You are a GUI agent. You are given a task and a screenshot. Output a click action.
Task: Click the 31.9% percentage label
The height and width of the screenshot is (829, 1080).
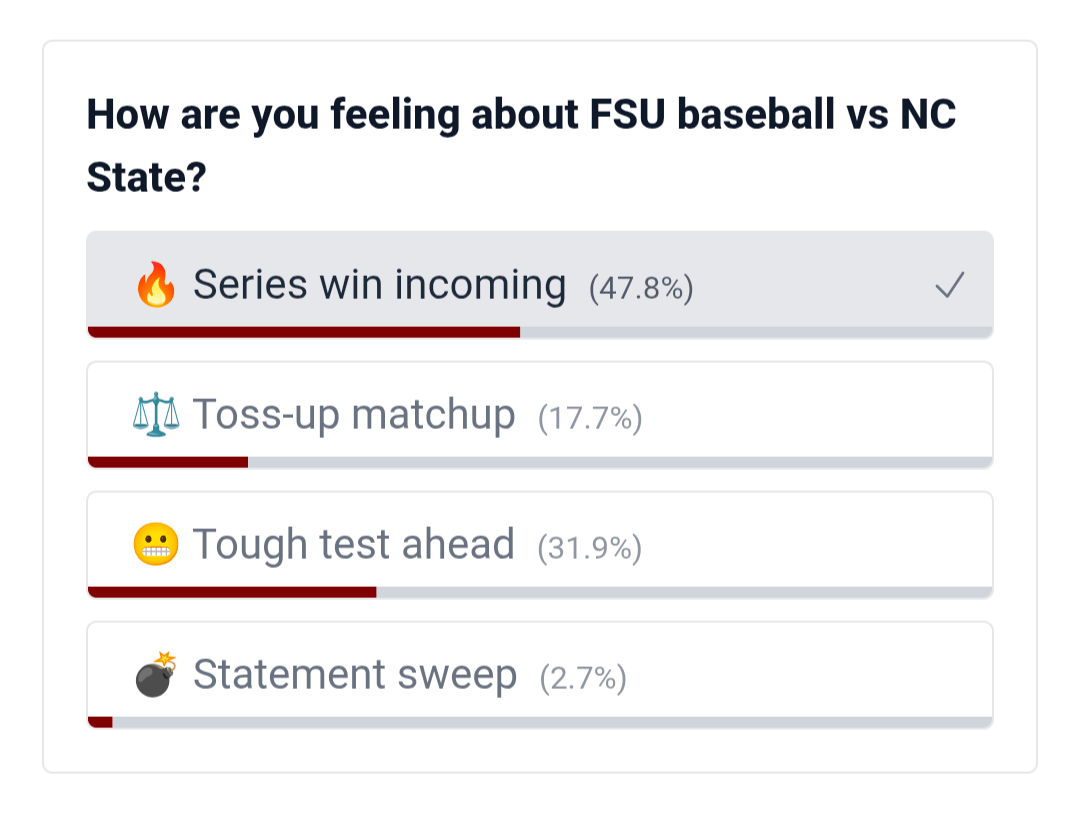[589, 548]
